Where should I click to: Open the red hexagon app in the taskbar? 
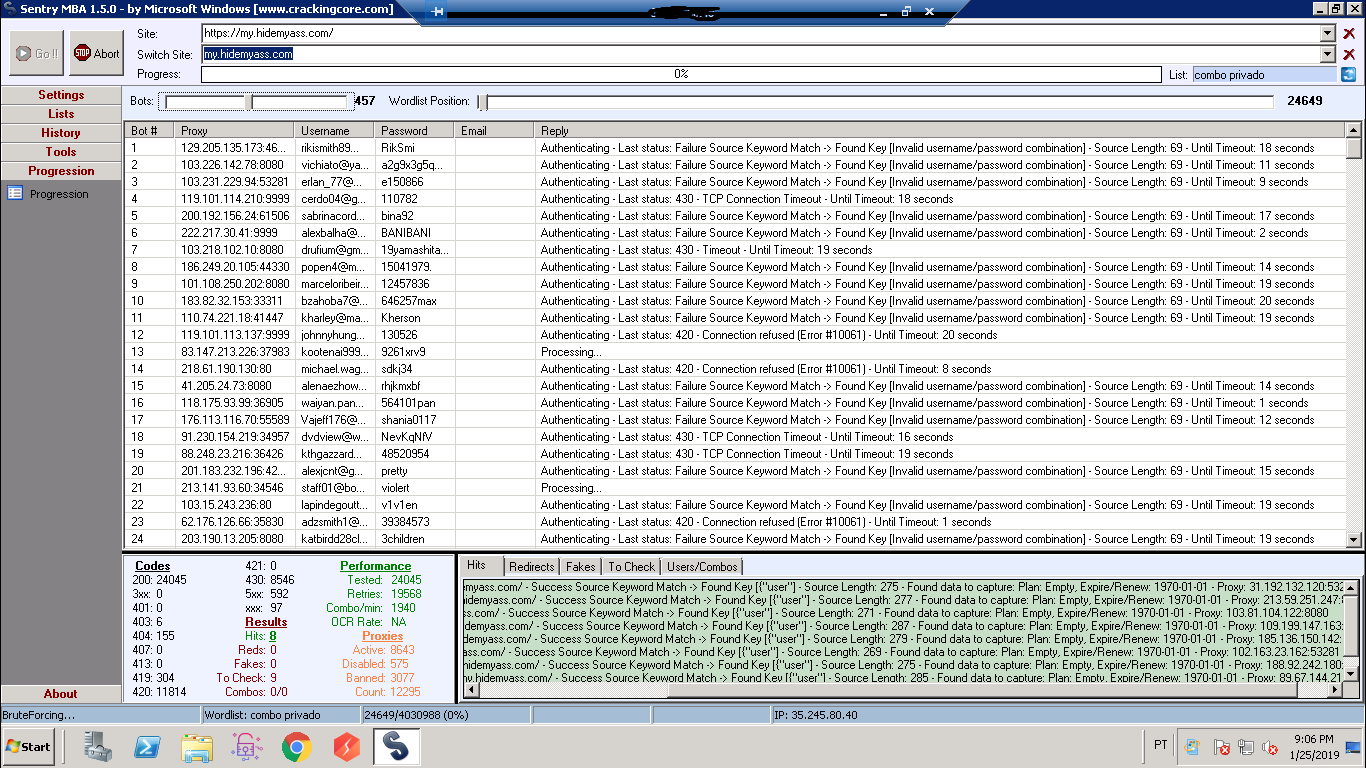point(345,747)
